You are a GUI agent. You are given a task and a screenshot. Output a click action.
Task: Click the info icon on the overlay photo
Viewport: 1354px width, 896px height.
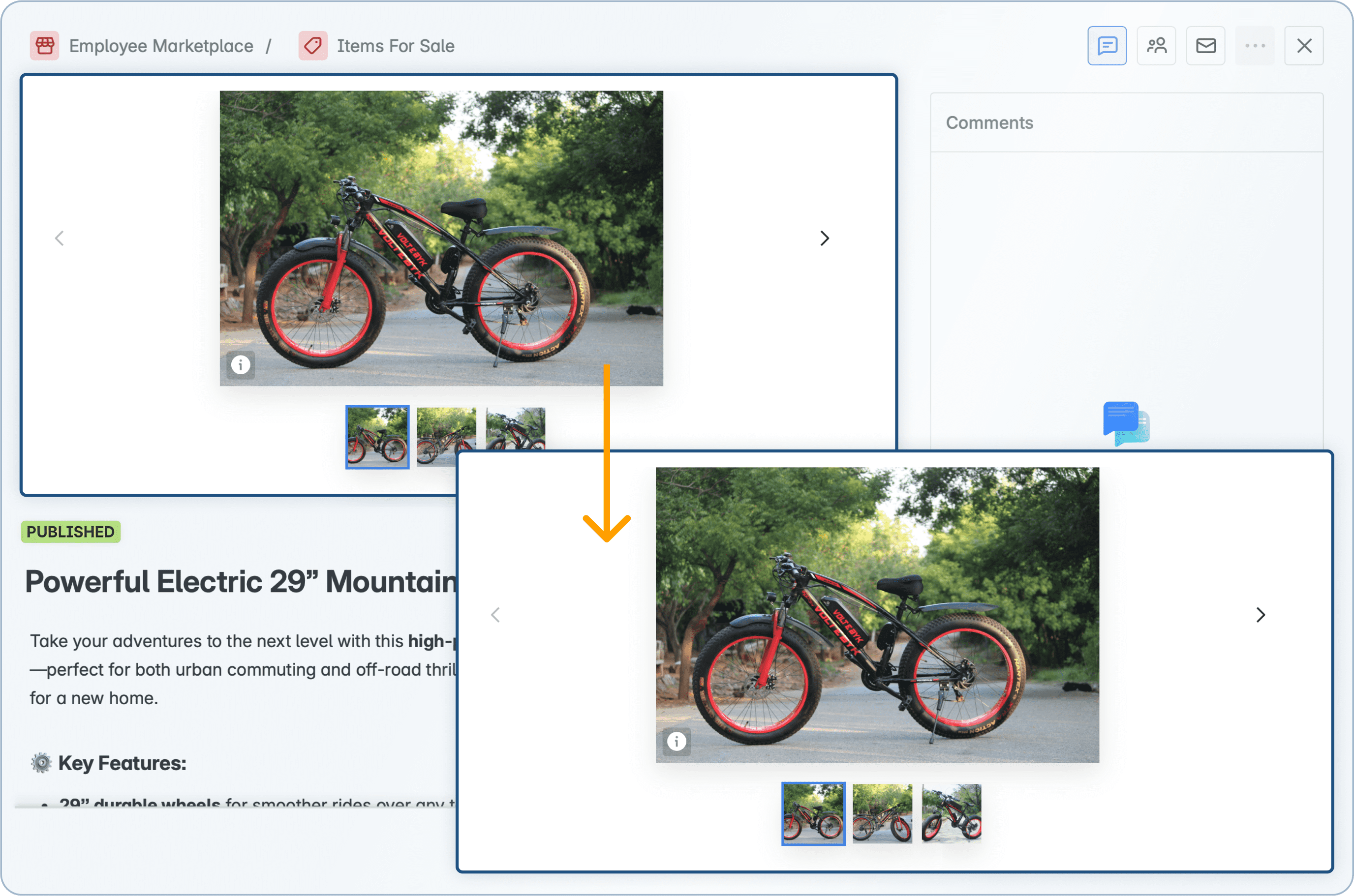pyautogui.click(x=677, y=742)
